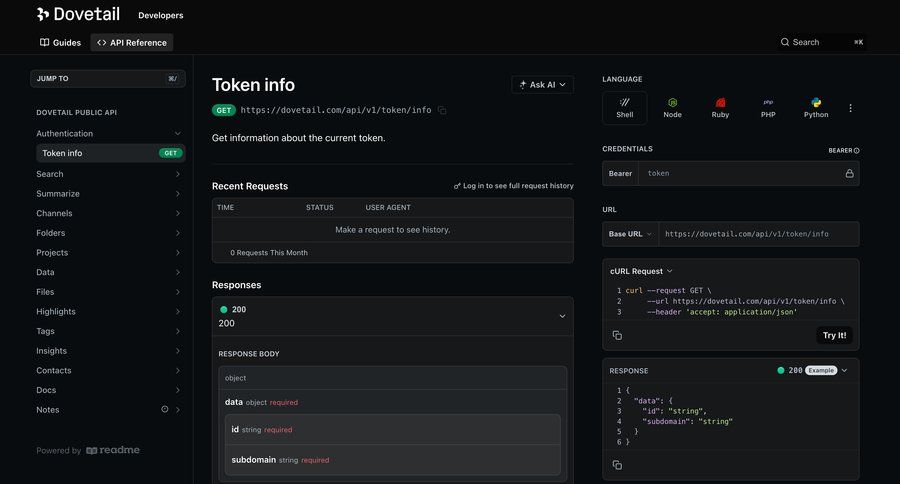This screenshot has height=484, width=900.
Task: Open more languages via three-dot icon
Action: [x=850, y=108]
